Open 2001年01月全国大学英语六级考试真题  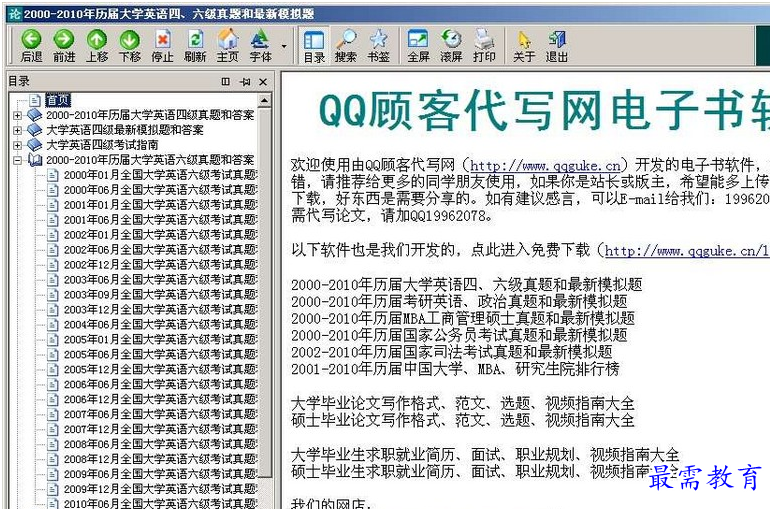[x=161, y=205]
